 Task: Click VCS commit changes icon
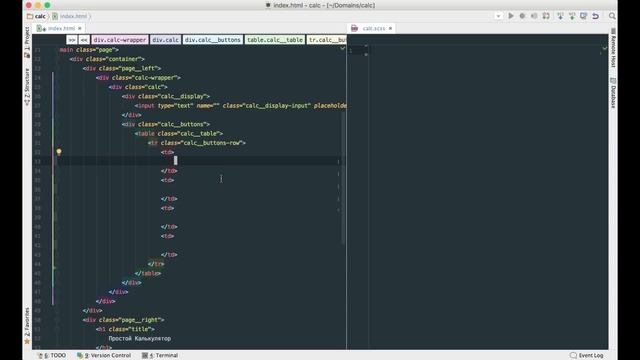pos(572,16)
